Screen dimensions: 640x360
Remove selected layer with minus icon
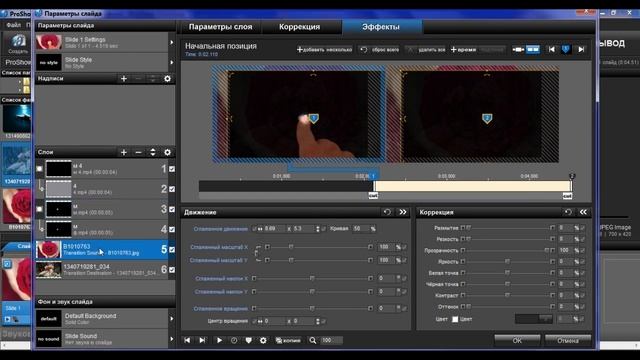click(x=138, y=152)
